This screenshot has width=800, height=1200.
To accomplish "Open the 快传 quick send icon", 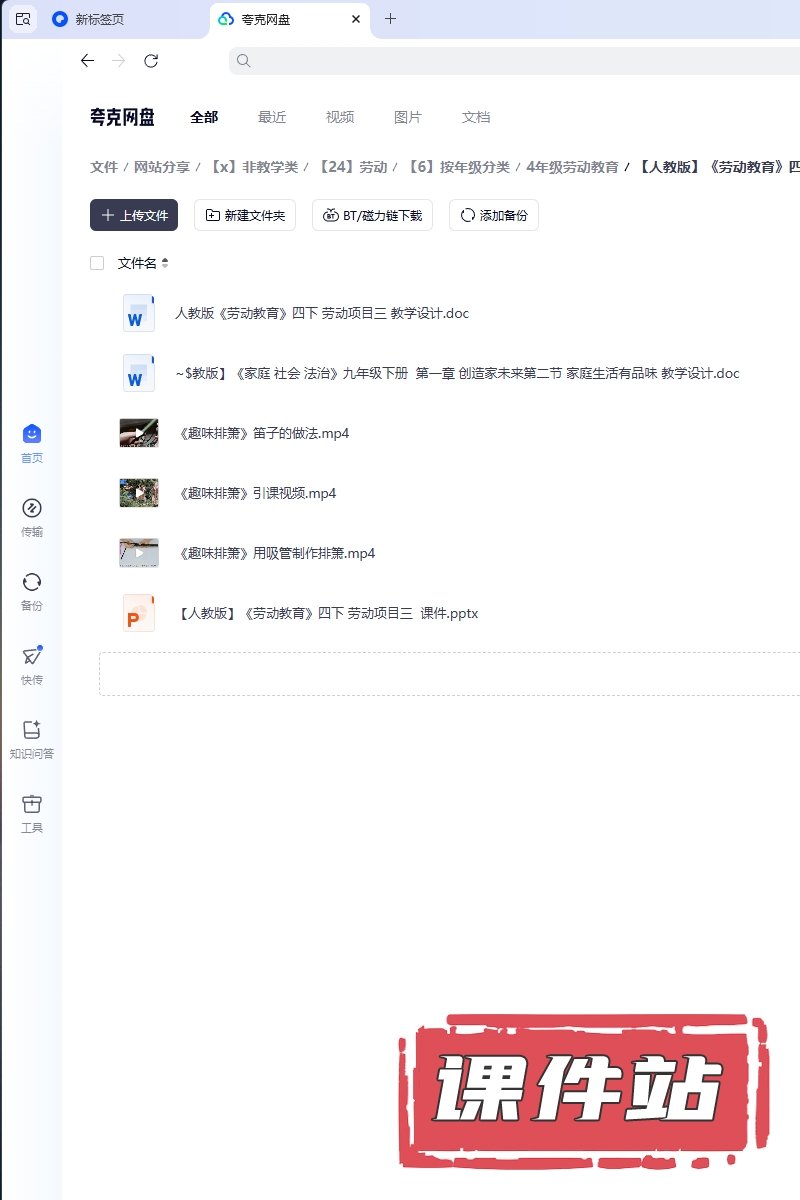I will tap(32, 656).
